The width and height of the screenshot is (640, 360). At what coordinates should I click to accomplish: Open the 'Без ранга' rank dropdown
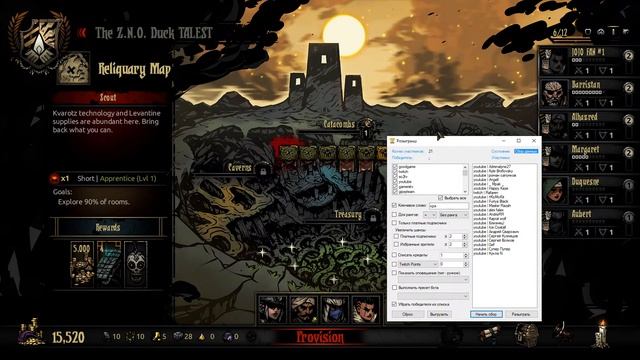[454, 215]
